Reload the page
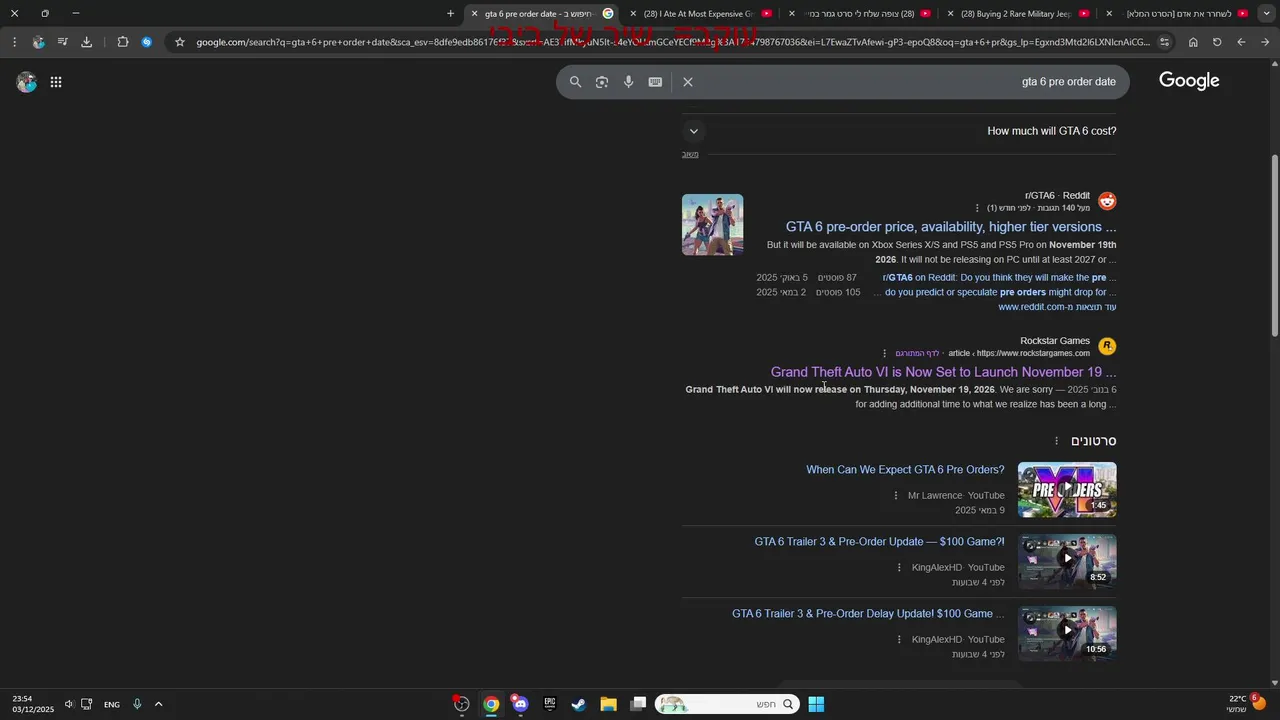This screenshot has height=720, width=1280. coord(1217,42)
